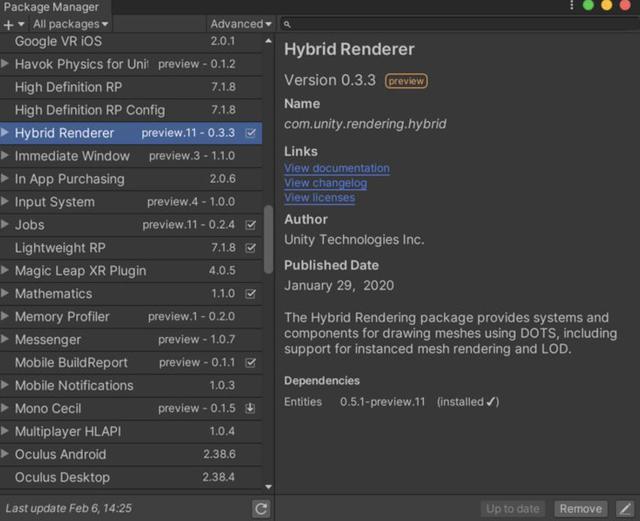
Task: Expand the Multiplayer HLAPI arrow
Action: (x=5, y=430)
